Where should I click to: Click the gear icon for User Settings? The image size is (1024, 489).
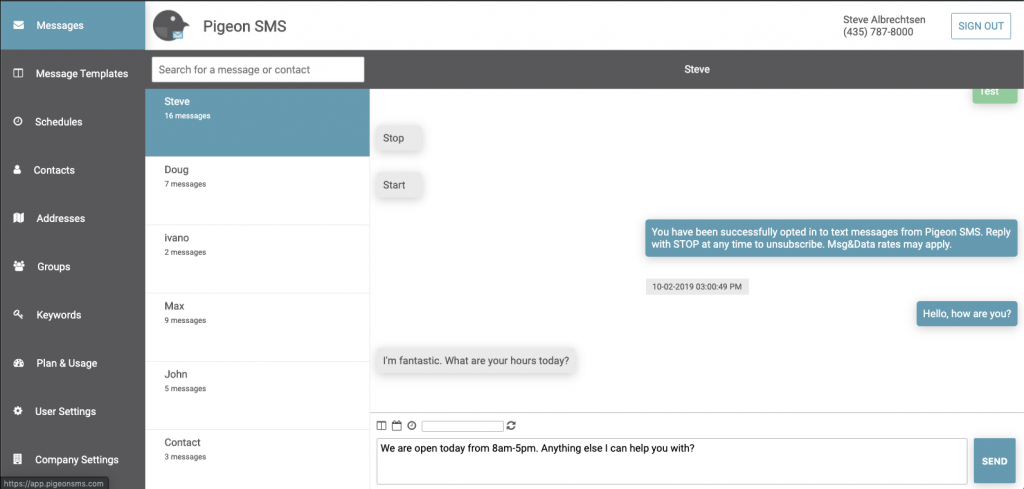(x=18, y=411)
